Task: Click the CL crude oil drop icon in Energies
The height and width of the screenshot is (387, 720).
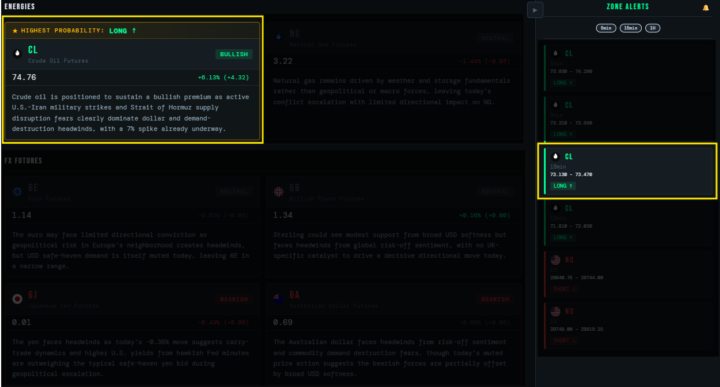Action: [x=17, y=53]
